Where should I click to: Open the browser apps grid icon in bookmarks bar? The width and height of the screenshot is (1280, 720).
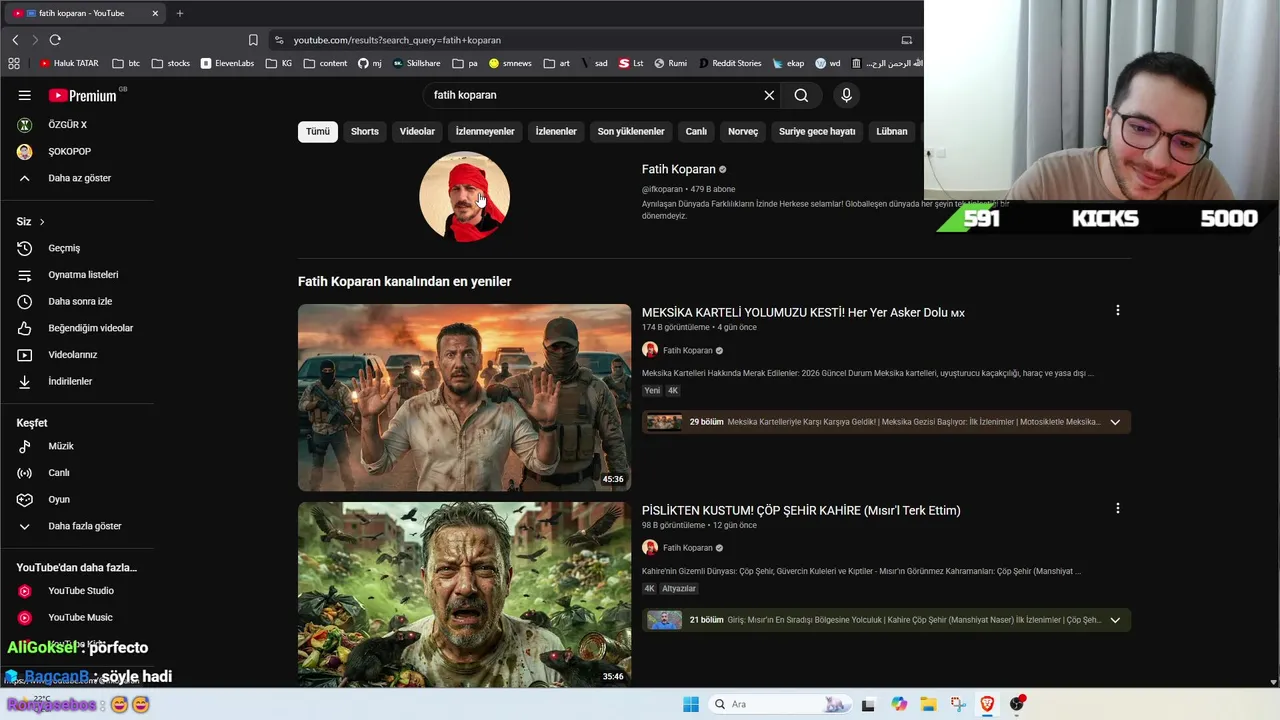pyautogui.click(x=14, y=63)
